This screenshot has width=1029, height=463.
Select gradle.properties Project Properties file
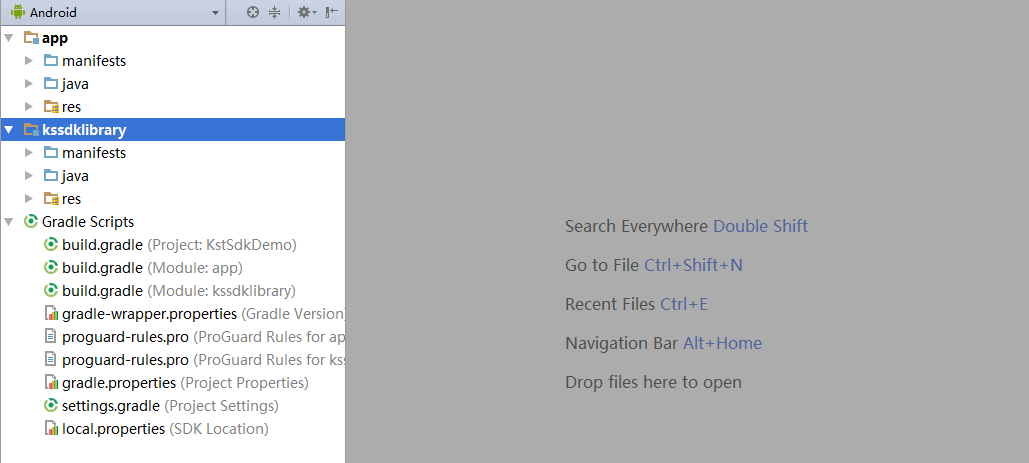click(x=118, y=383)
